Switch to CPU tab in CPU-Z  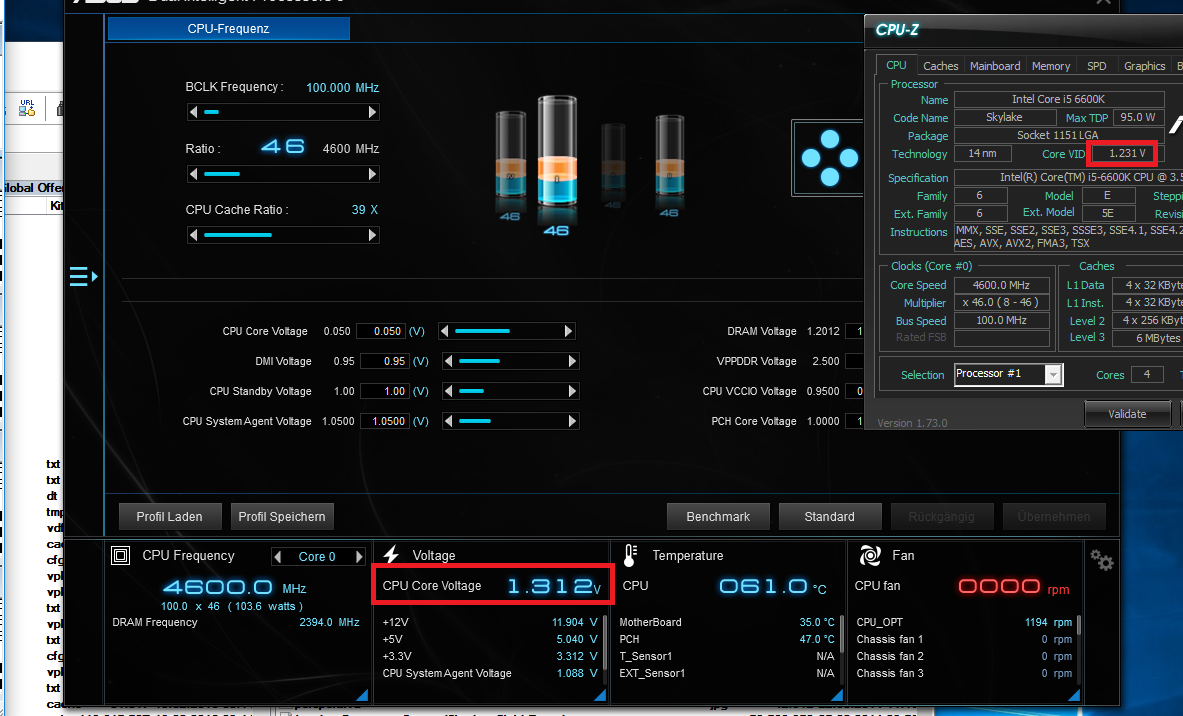pyautogui.click(x=896, y=66)
